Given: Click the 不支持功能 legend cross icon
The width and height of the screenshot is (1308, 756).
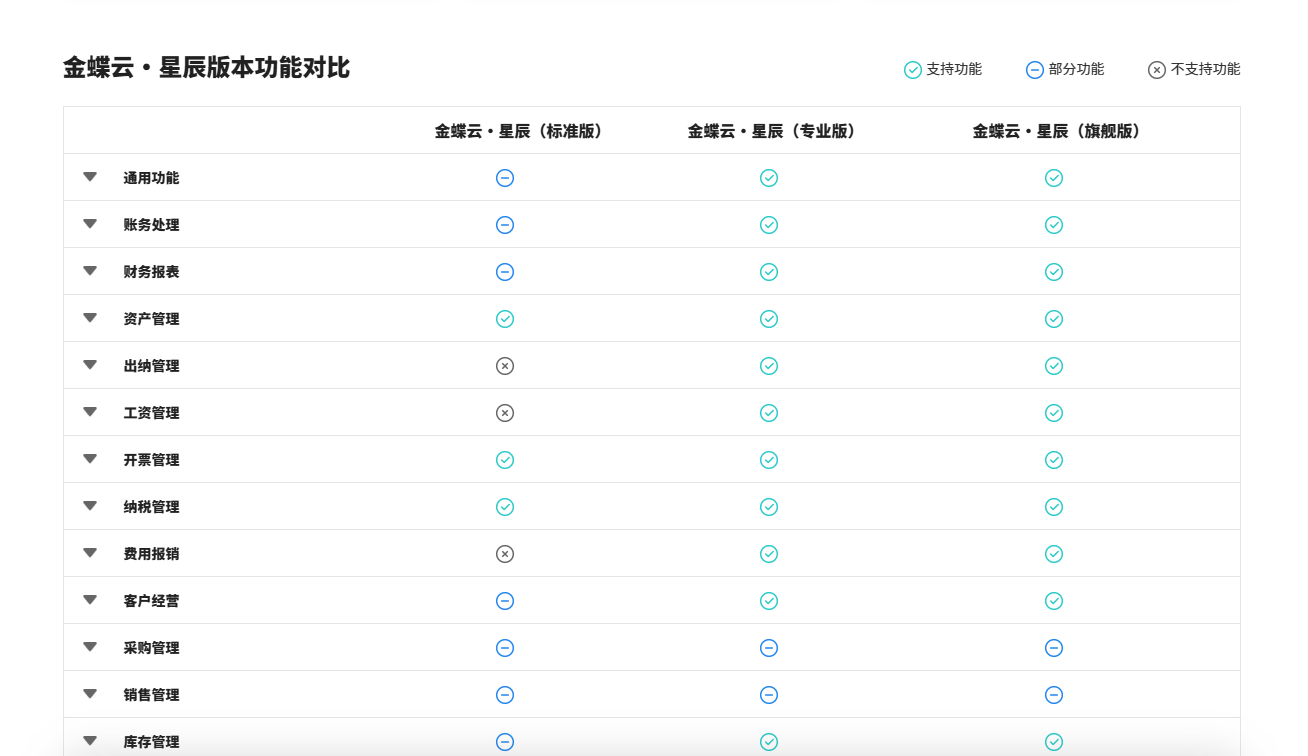Looking at the screenshot, I should [1156, 69].
